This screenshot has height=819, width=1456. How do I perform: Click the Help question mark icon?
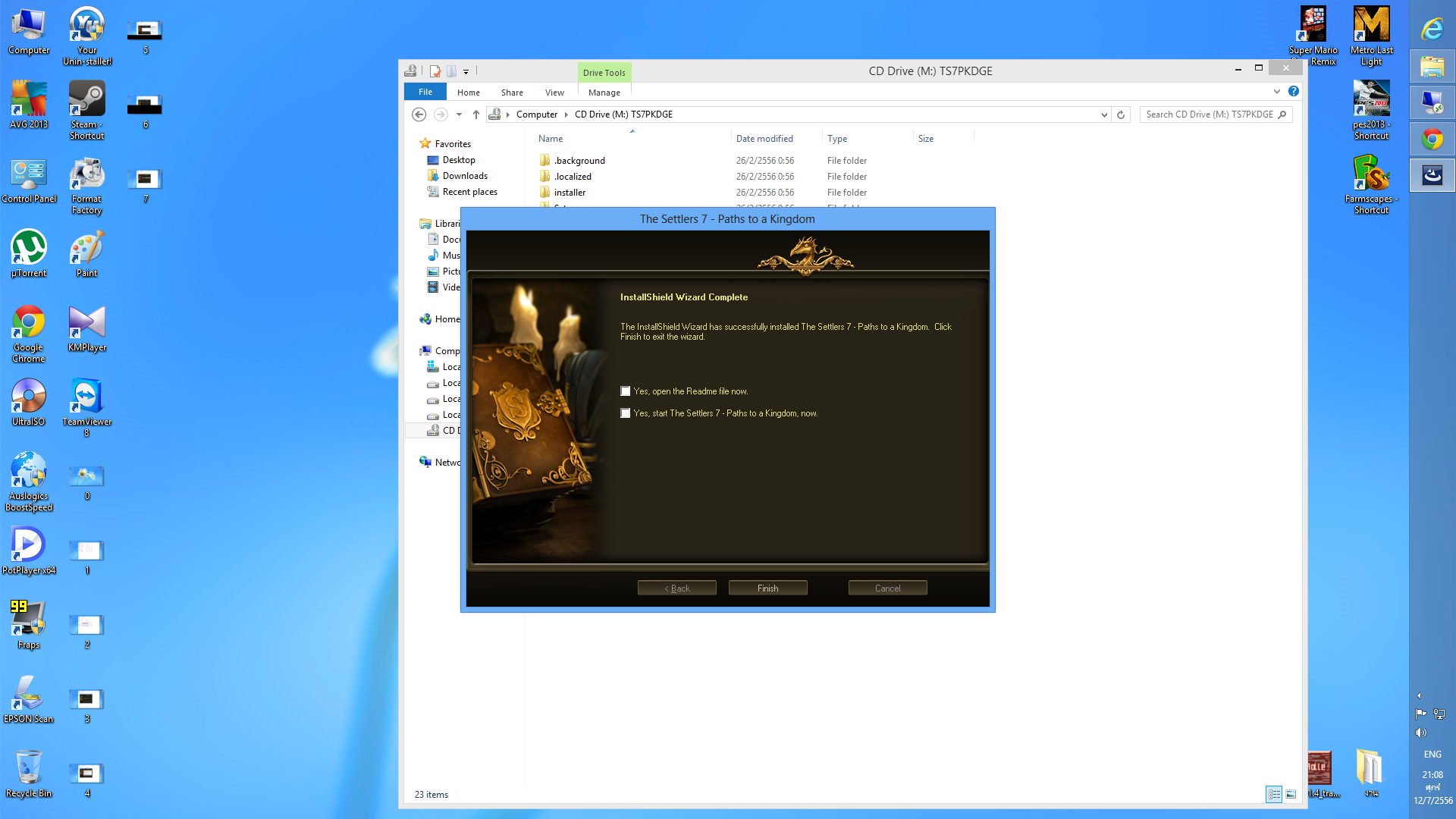point(1294,92)
